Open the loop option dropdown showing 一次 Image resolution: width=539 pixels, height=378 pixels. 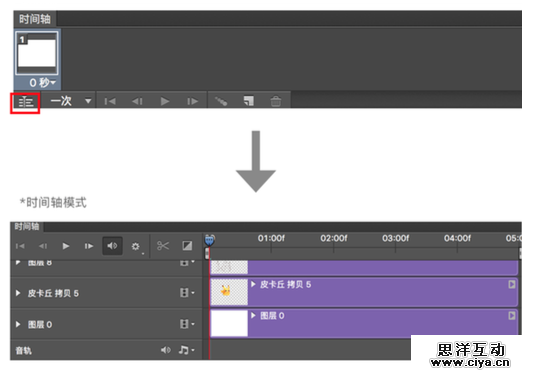click(71, 101)
